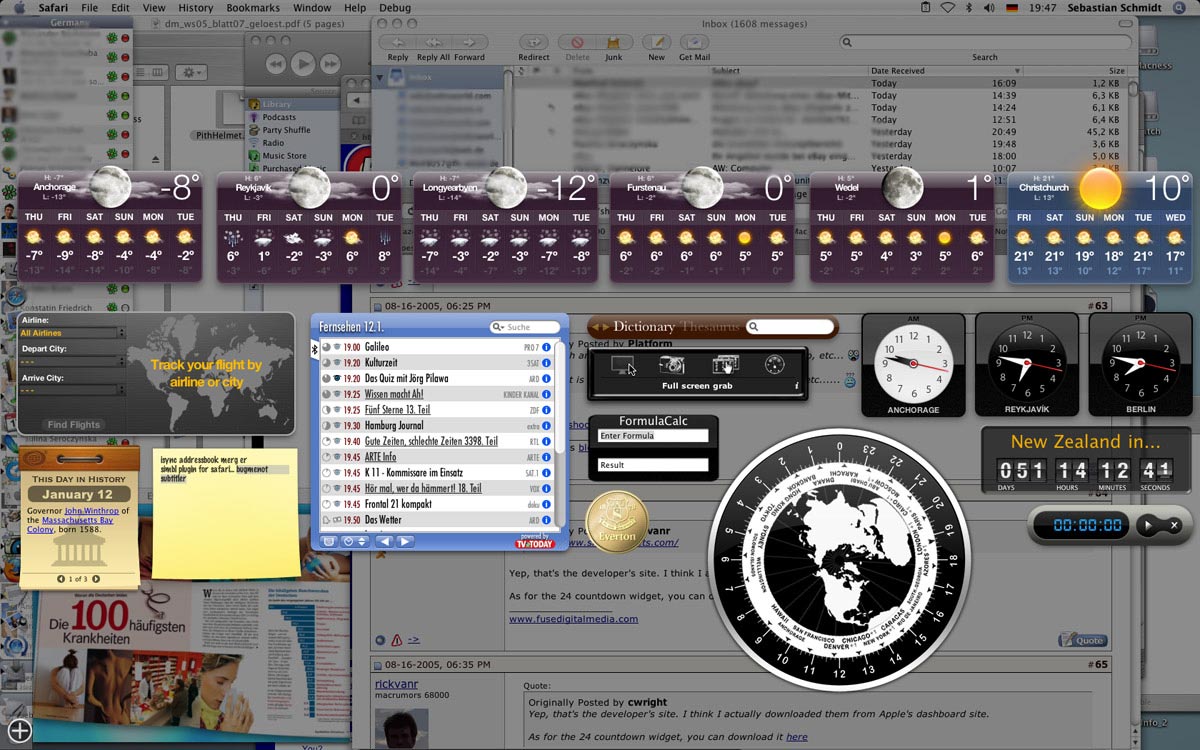
Task: Click the Berlin clock widget
Action: pos(1141,365)
